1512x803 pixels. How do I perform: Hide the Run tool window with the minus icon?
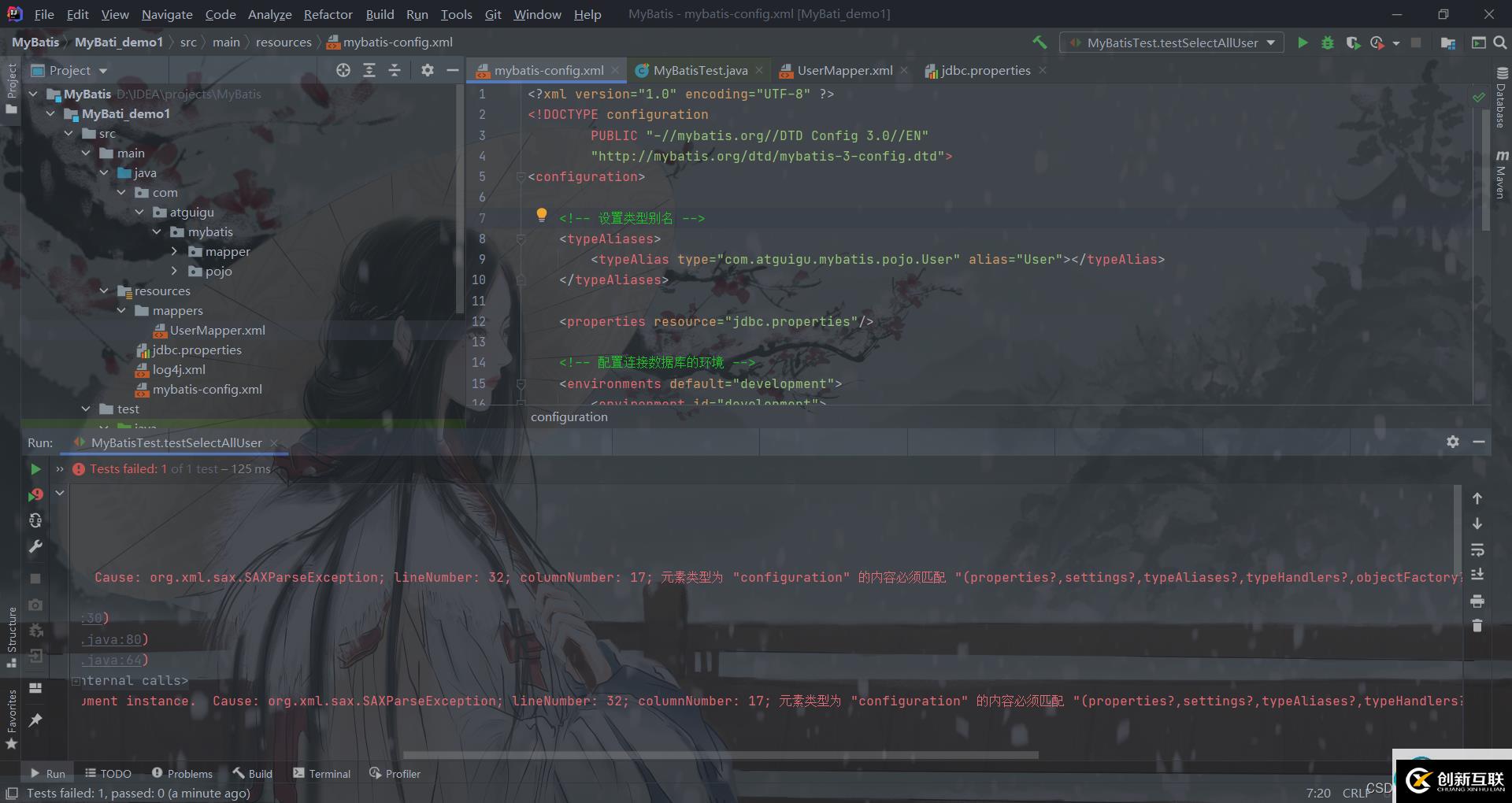1479,442
